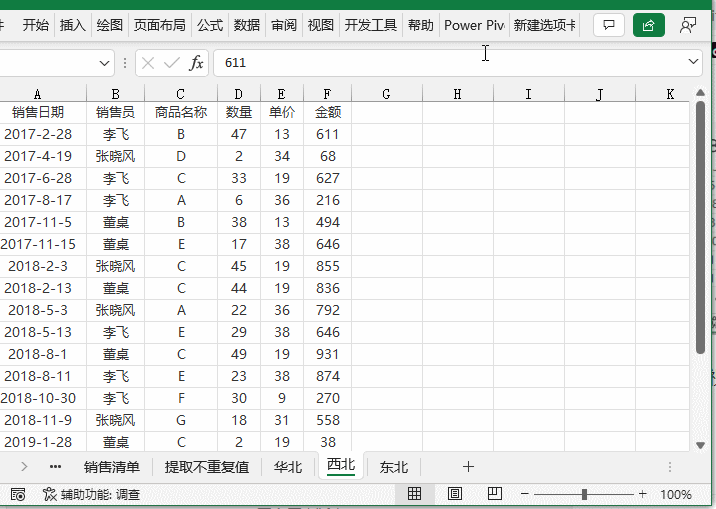Confirm entry with checkmark icon
Viewport: 716px width, 509px height.
click(x=172, y=63)
